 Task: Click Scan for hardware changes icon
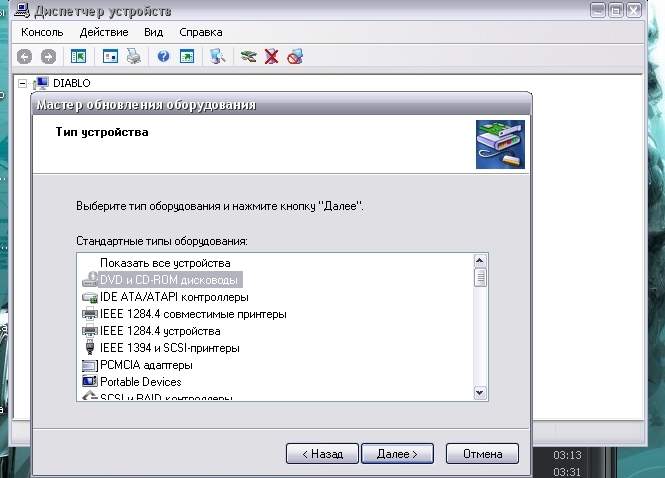[x=217, y=57]
